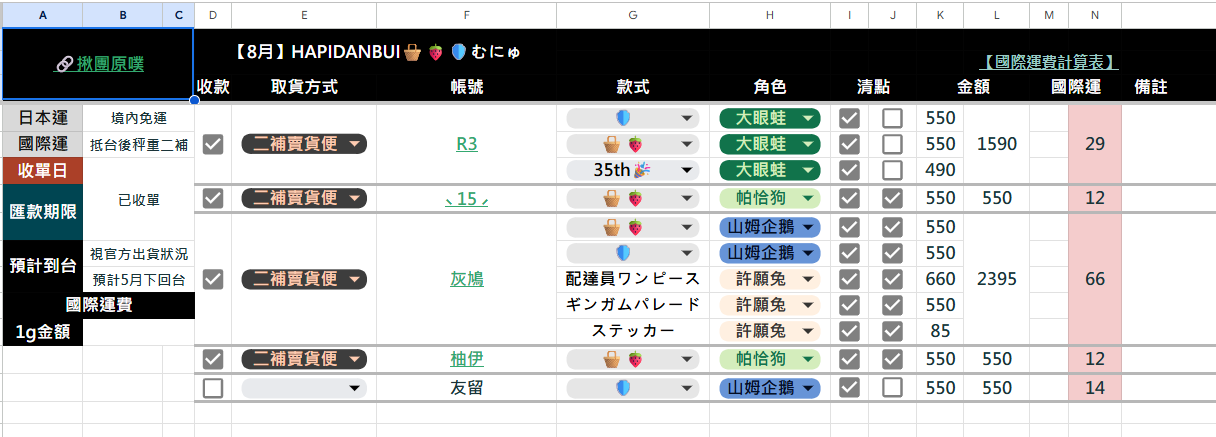Check the 收款 checkbox for 友留

tap(213, 388)
